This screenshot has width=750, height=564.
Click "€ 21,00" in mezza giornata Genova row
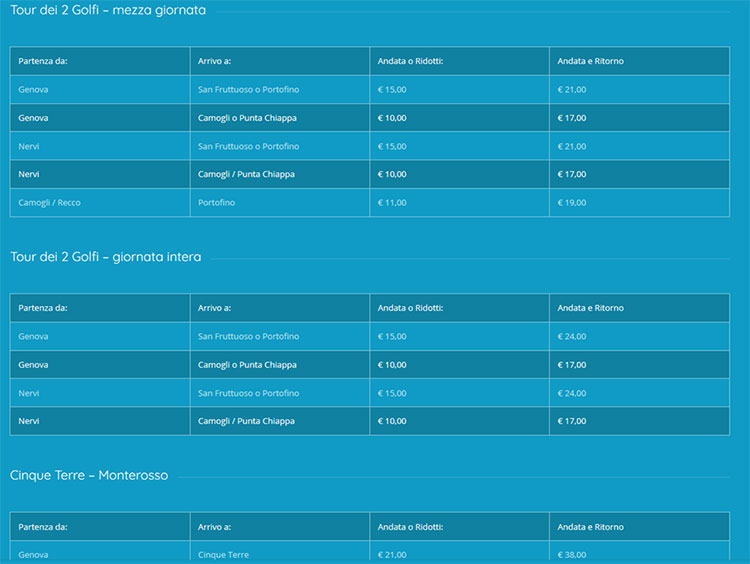point(572,90)
